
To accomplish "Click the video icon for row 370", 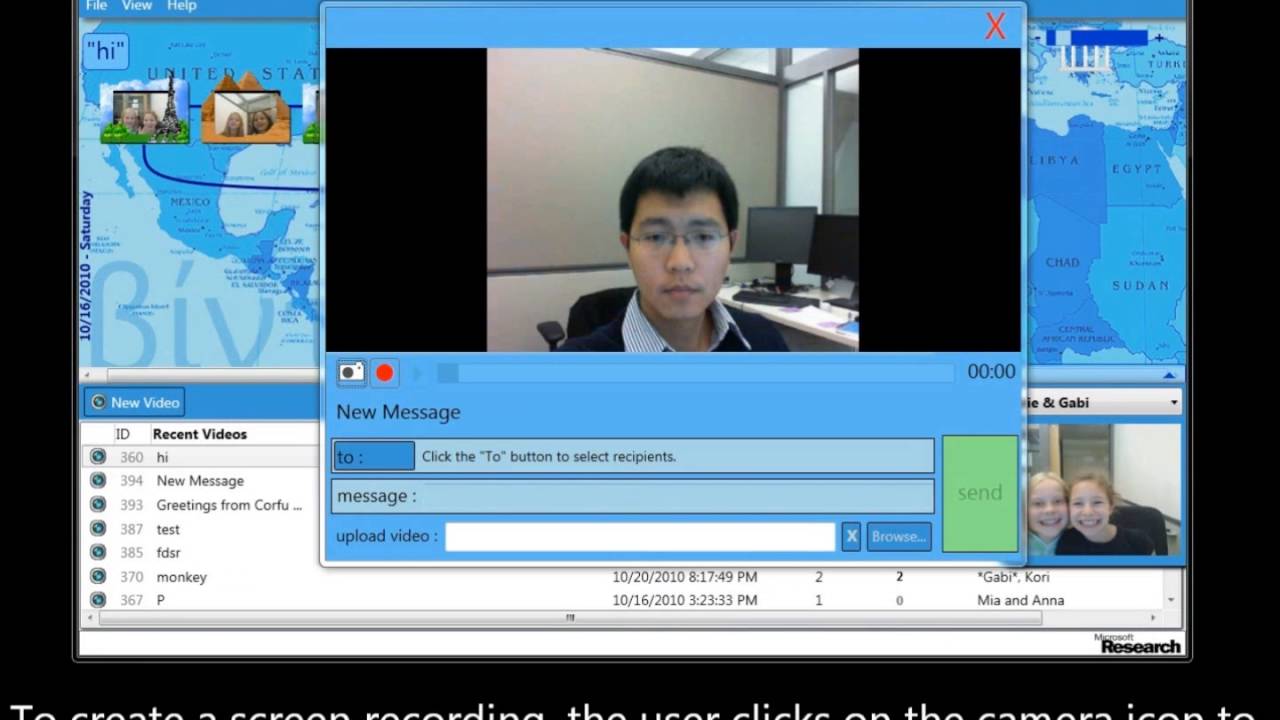I will coord(98,576).
